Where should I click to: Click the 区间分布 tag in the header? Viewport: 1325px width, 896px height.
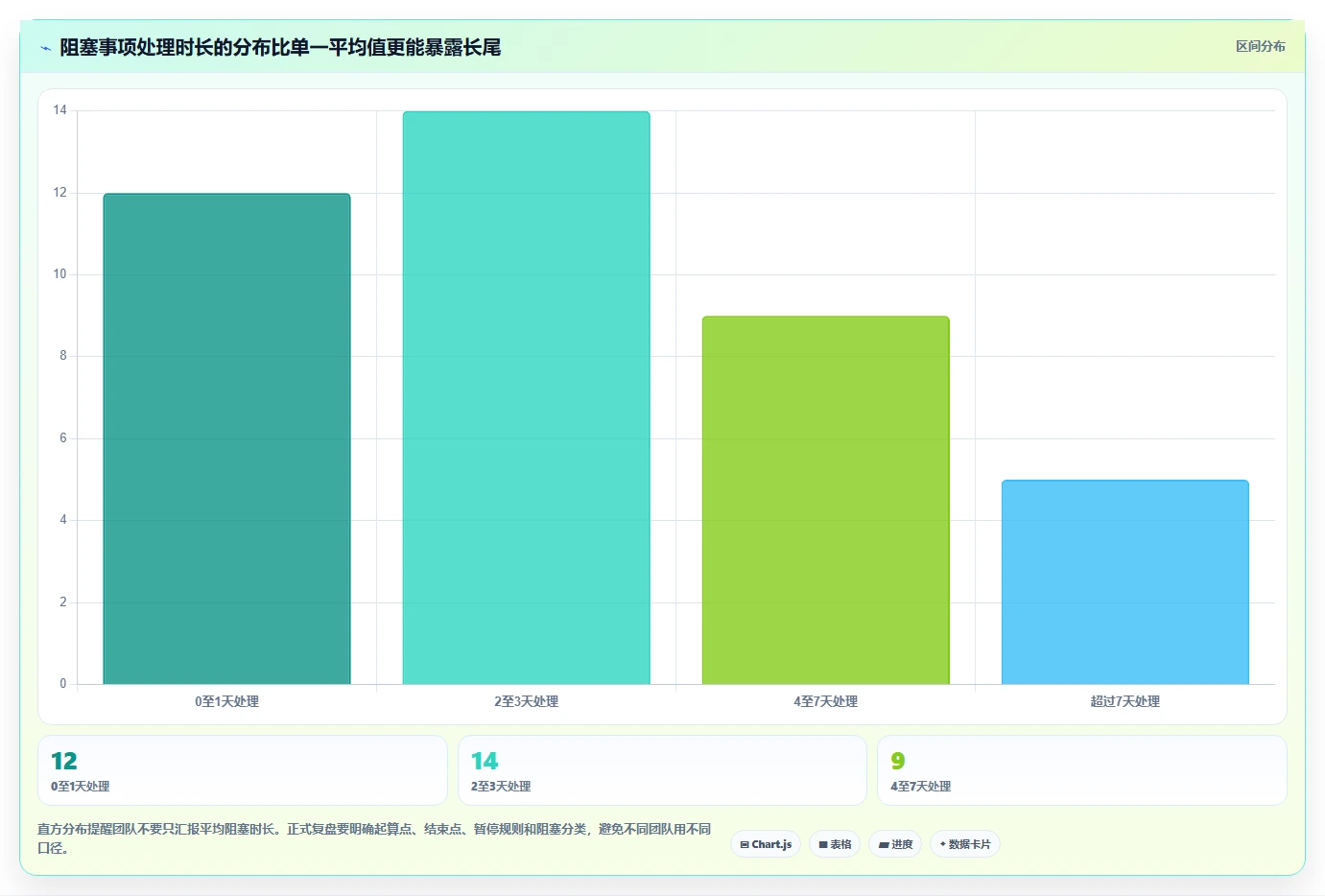tap(1260, 46)
